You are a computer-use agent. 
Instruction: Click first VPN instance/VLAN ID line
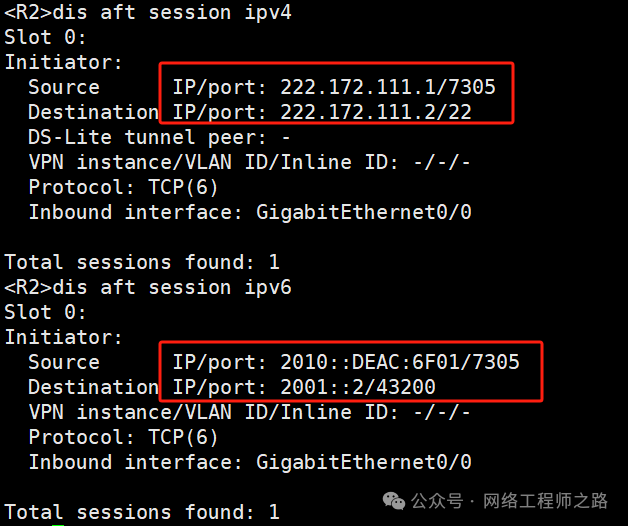pyautogui.click(x=249, y=162)
